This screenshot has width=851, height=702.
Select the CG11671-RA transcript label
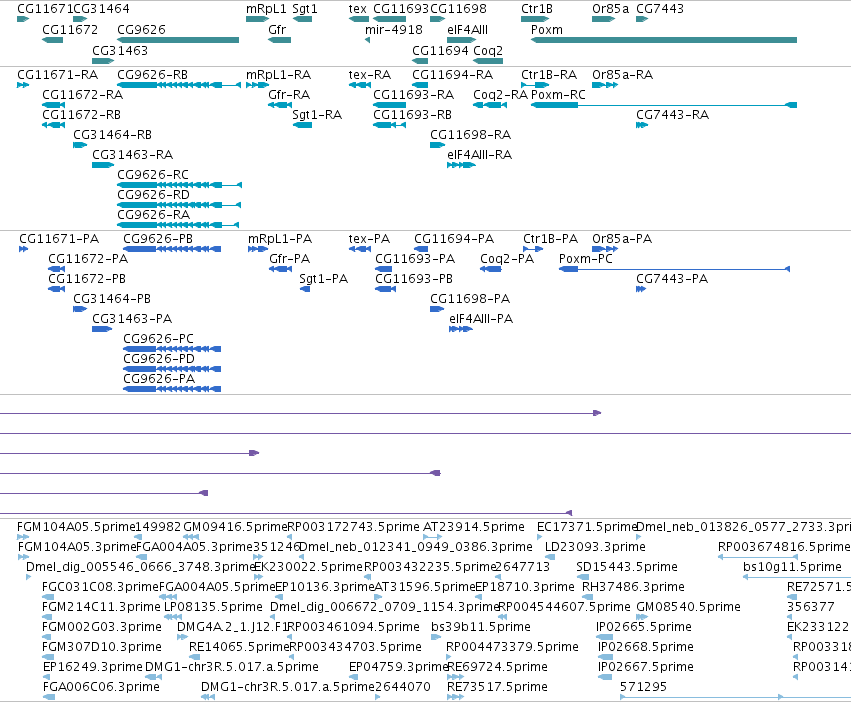click(x=58, y=74)
